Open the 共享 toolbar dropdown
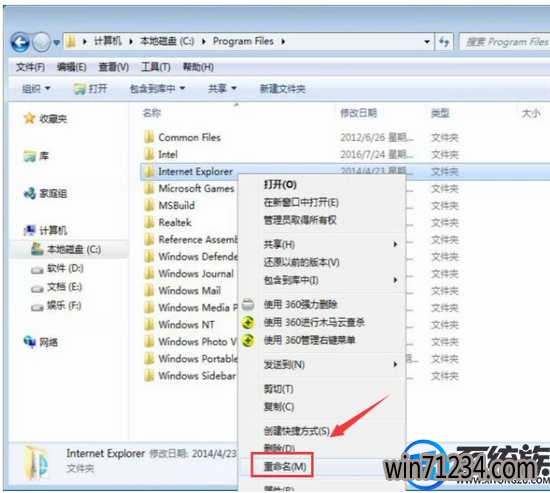 tap(222, 89)
